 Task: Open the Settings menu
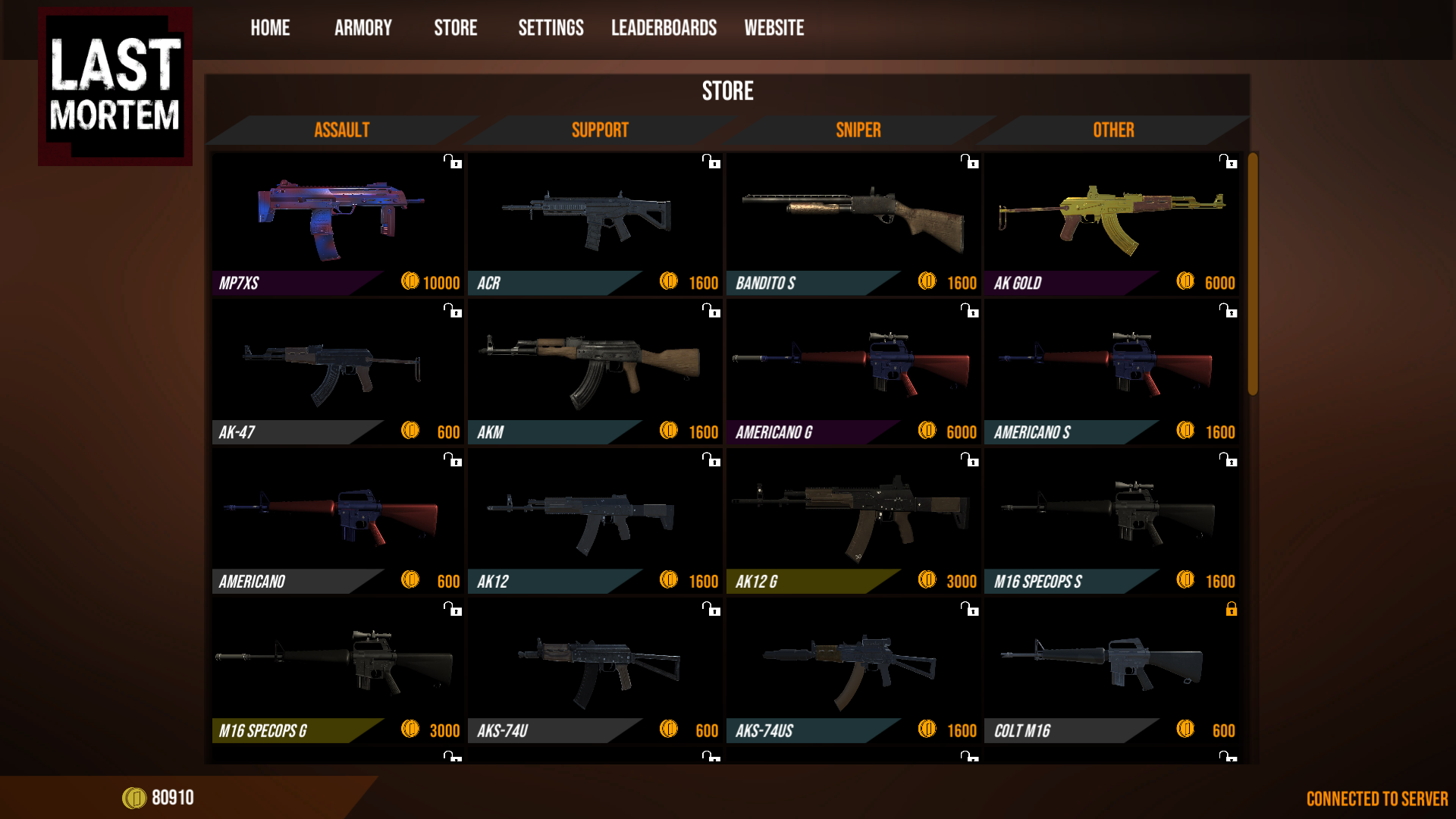point(551,28)
